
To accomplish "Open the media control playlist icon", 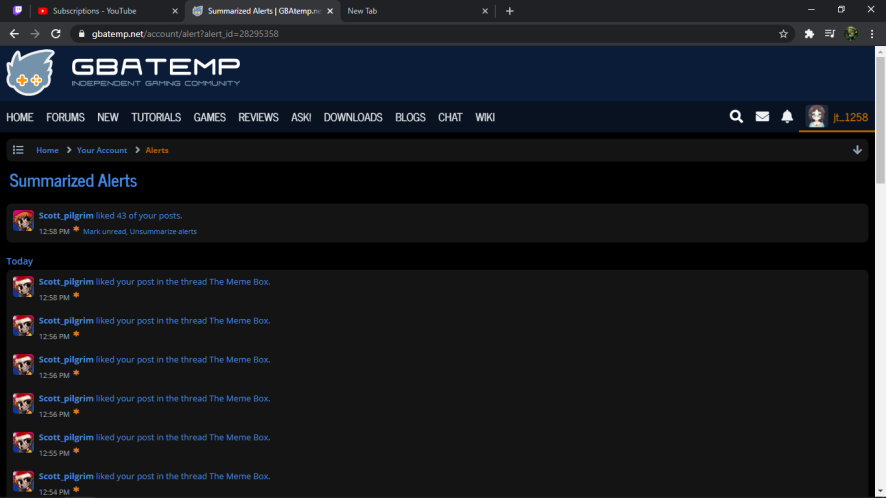I will [829, 34].
